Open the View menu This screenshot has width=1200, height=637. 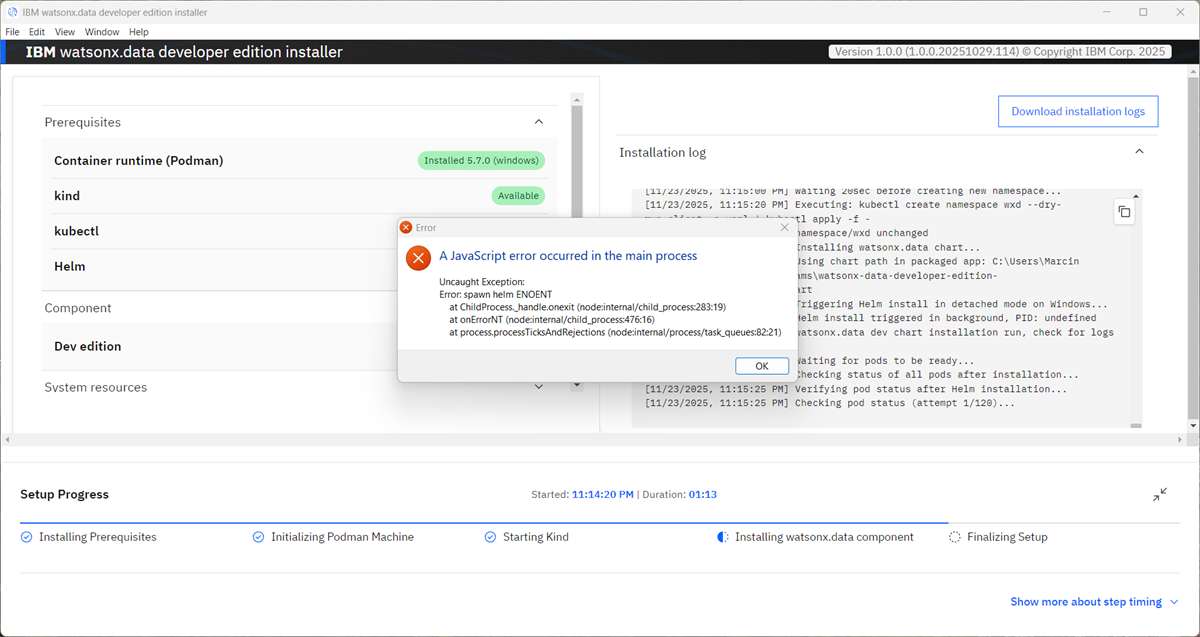tap(65, 32)
